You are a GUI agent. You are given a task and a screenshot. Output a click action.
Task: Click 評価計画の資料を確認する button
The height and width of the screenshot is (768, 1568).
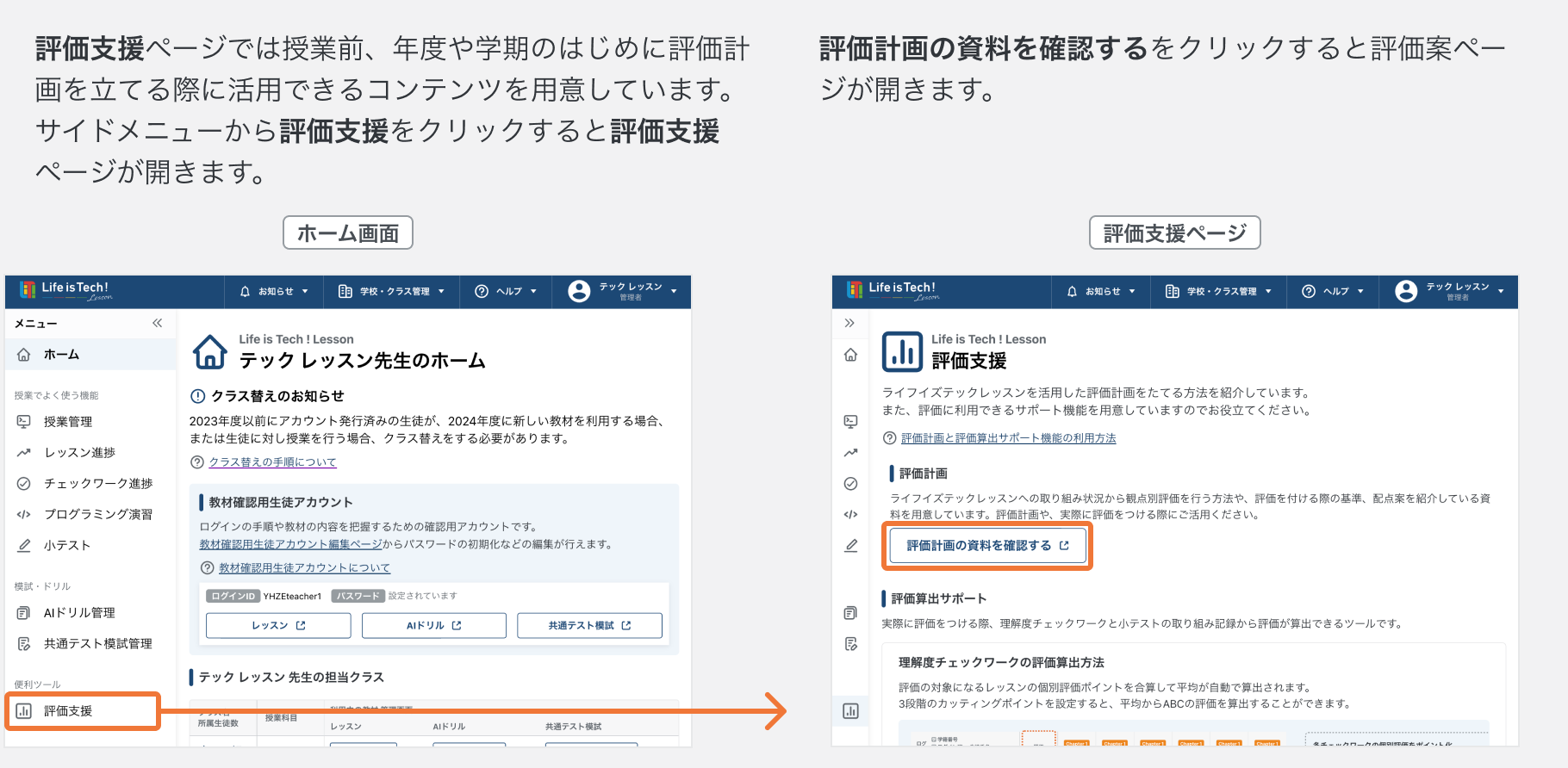[x=987, y=546]
